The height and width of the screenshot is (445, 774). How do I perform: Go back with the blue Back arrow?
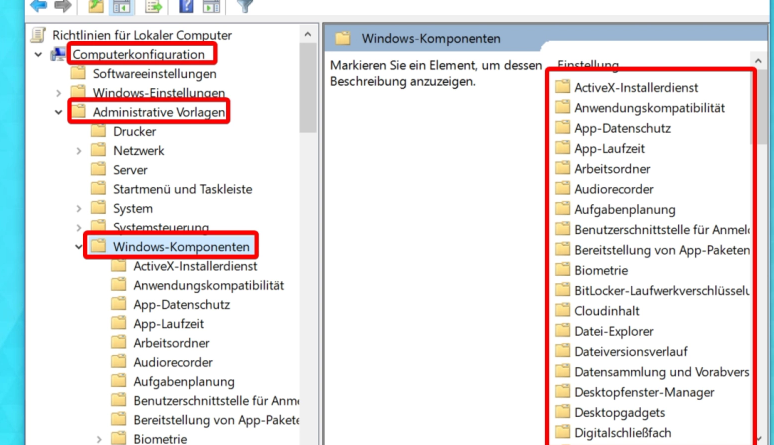pyautogui.click(x=38, y=5)
